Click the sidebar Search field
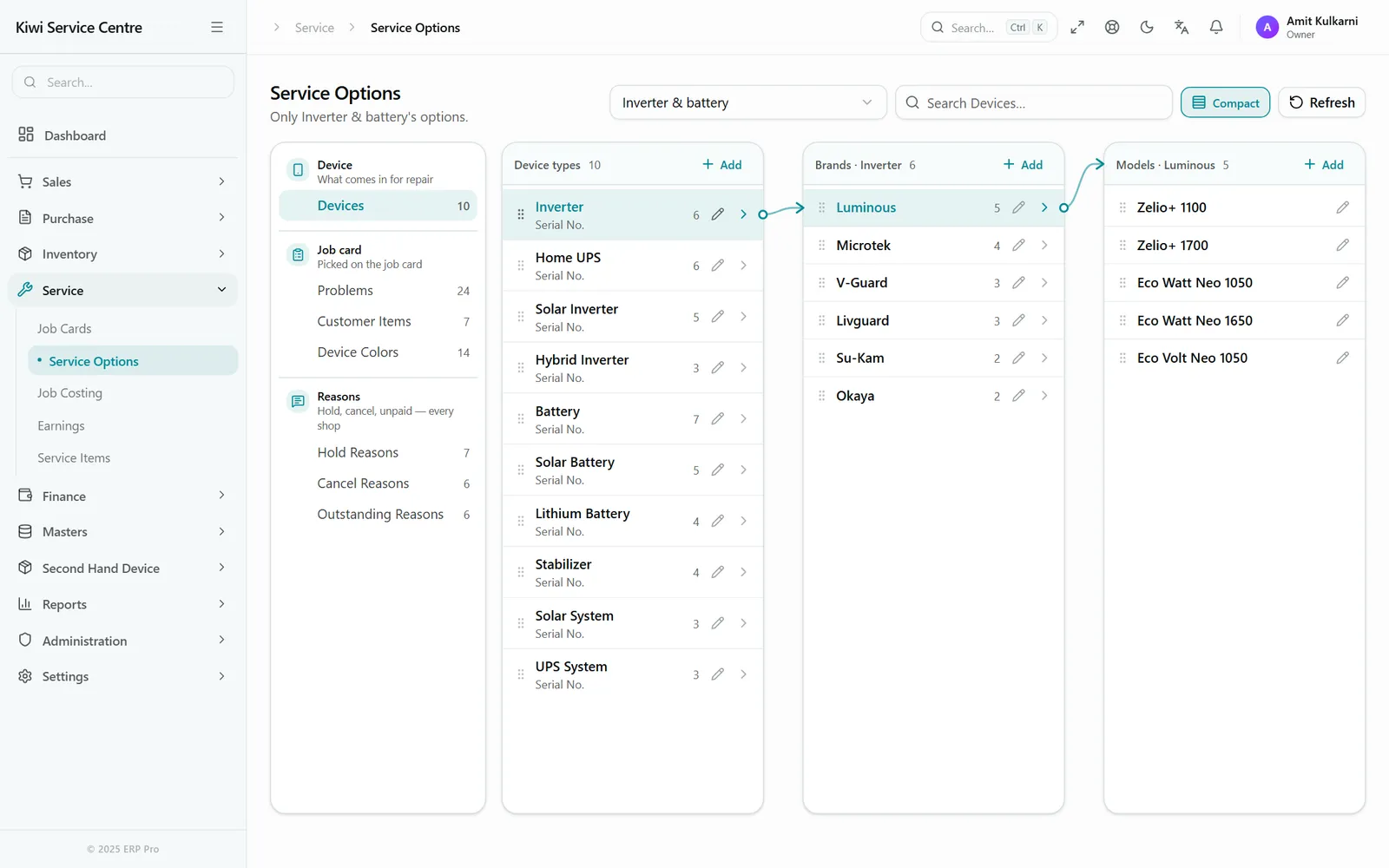 [123, 82]
